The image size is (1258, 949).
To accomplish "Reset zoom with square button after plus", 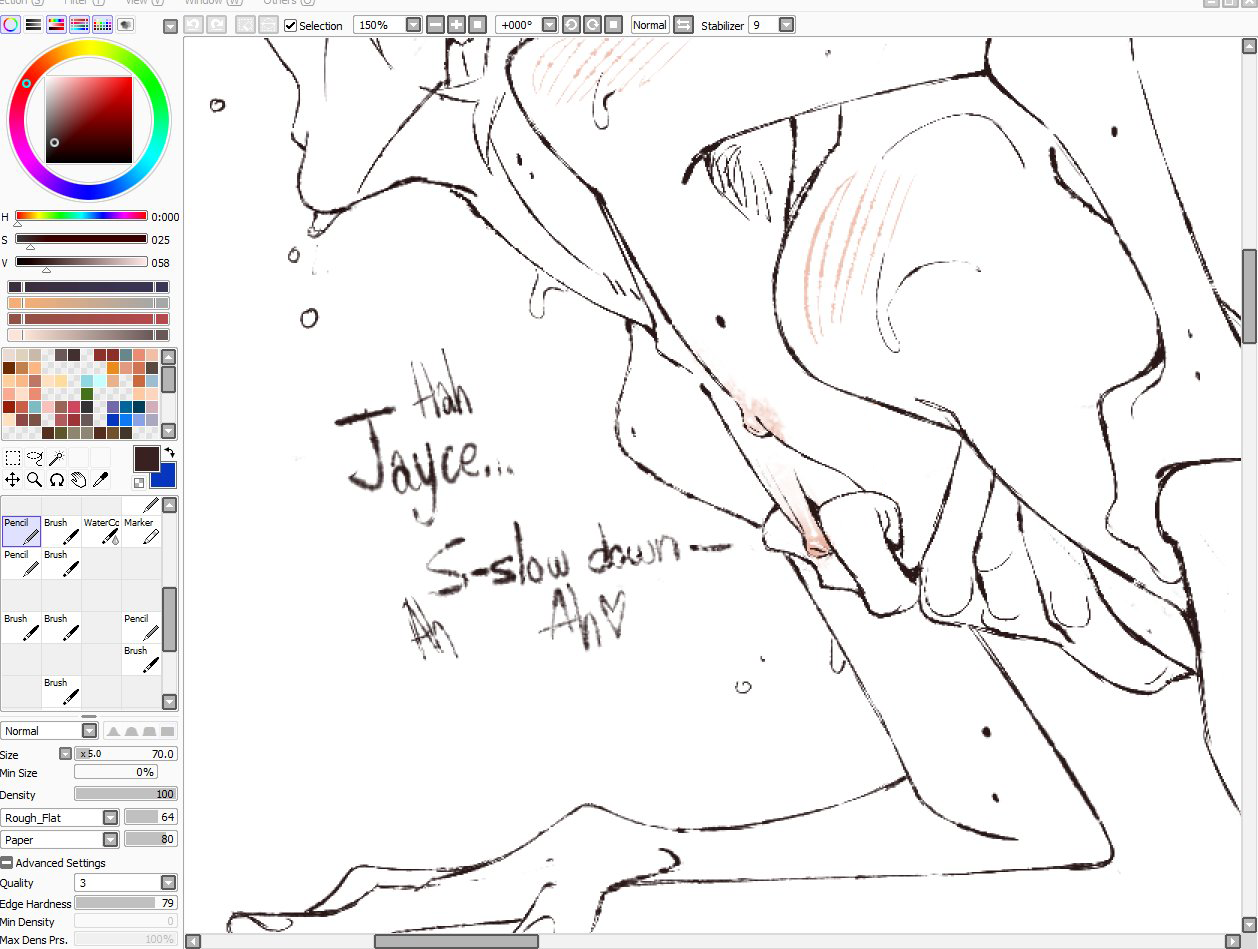I will click(478, 24).
